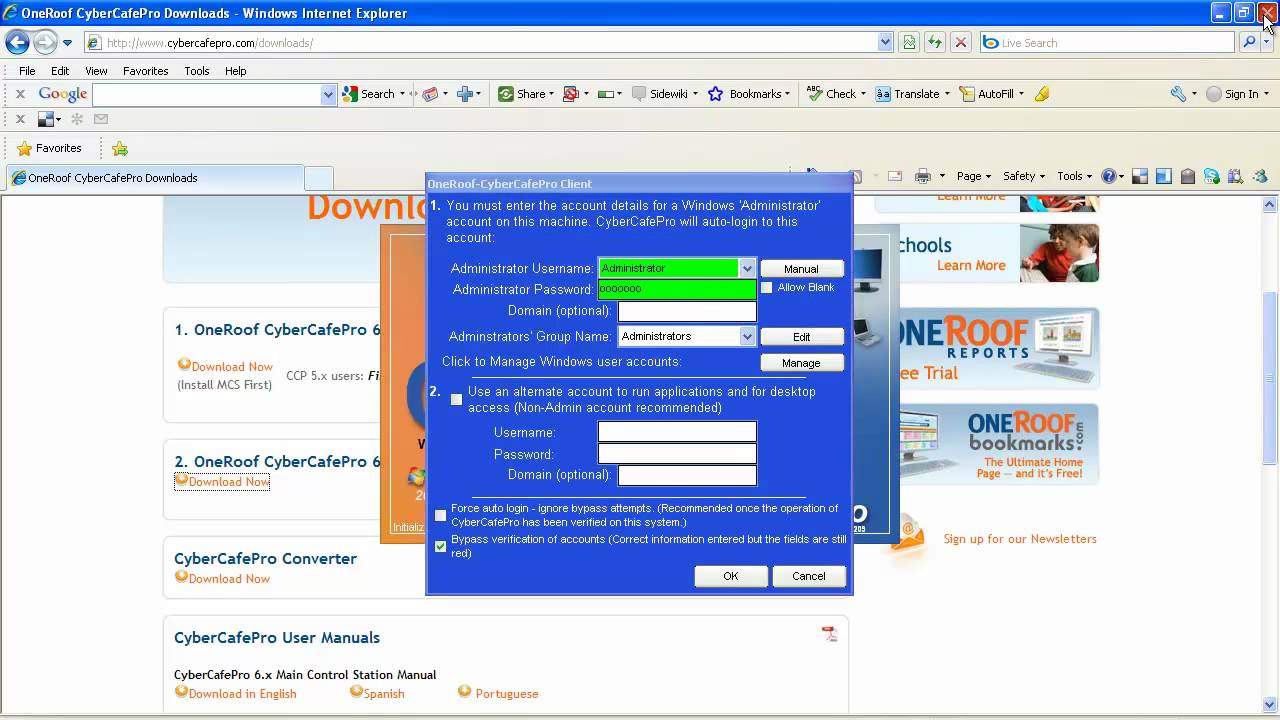Open a new blank browser tab
Screen dimensions: 1280x720
tap(319, 178)
